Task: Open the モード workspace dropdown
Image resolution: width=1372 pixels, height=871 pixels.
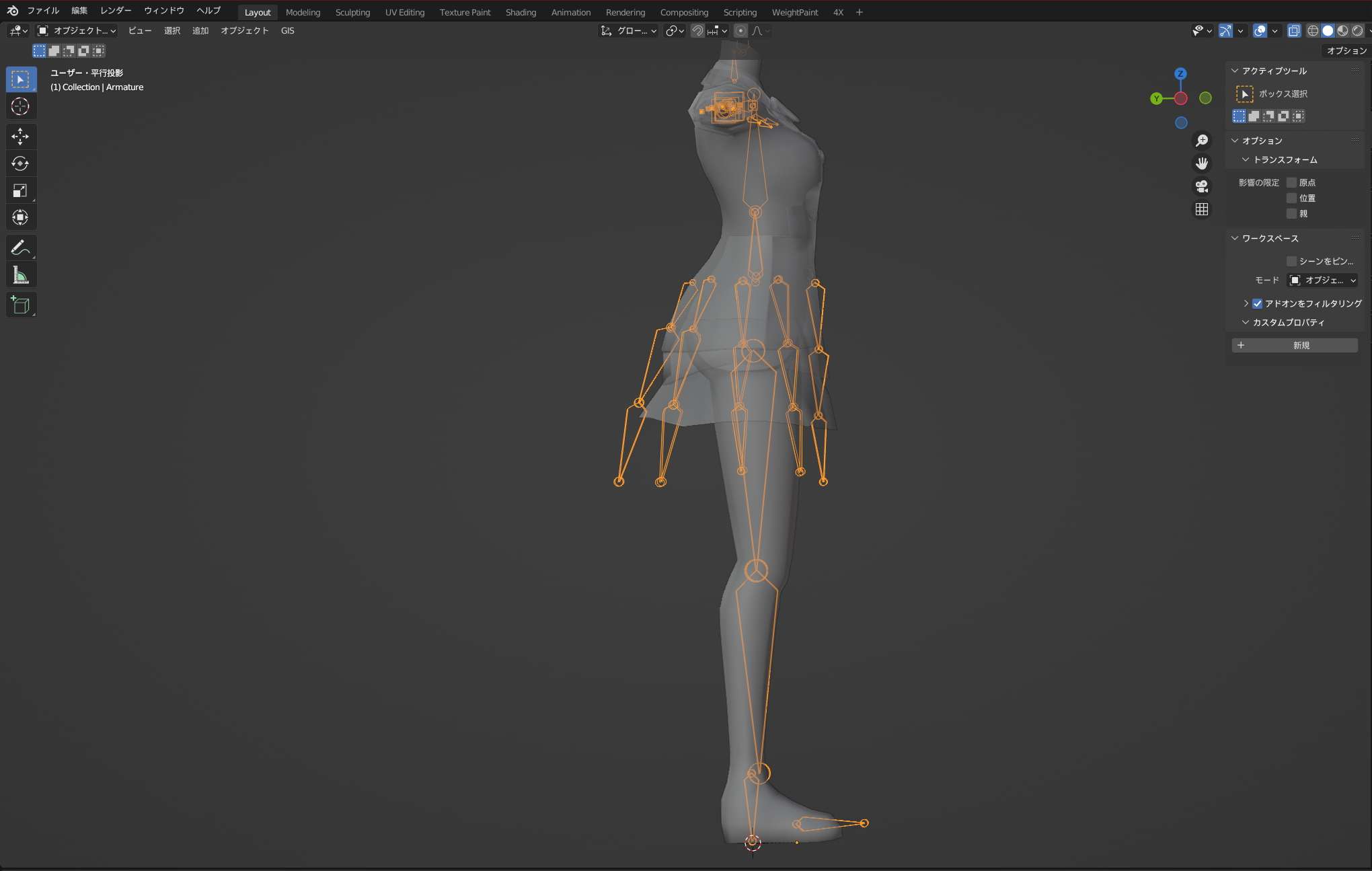Action: (1322, 280)
